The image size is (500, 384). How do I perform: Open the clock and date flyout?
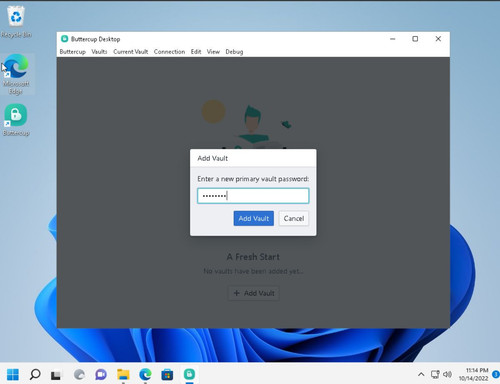[x=474, y=374]
